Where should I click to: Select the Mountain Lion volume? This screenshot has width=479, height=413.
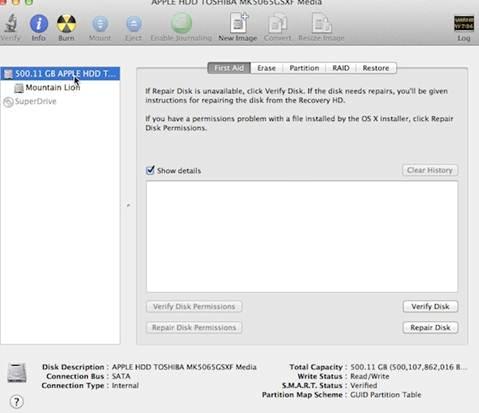tap(53, 88)
